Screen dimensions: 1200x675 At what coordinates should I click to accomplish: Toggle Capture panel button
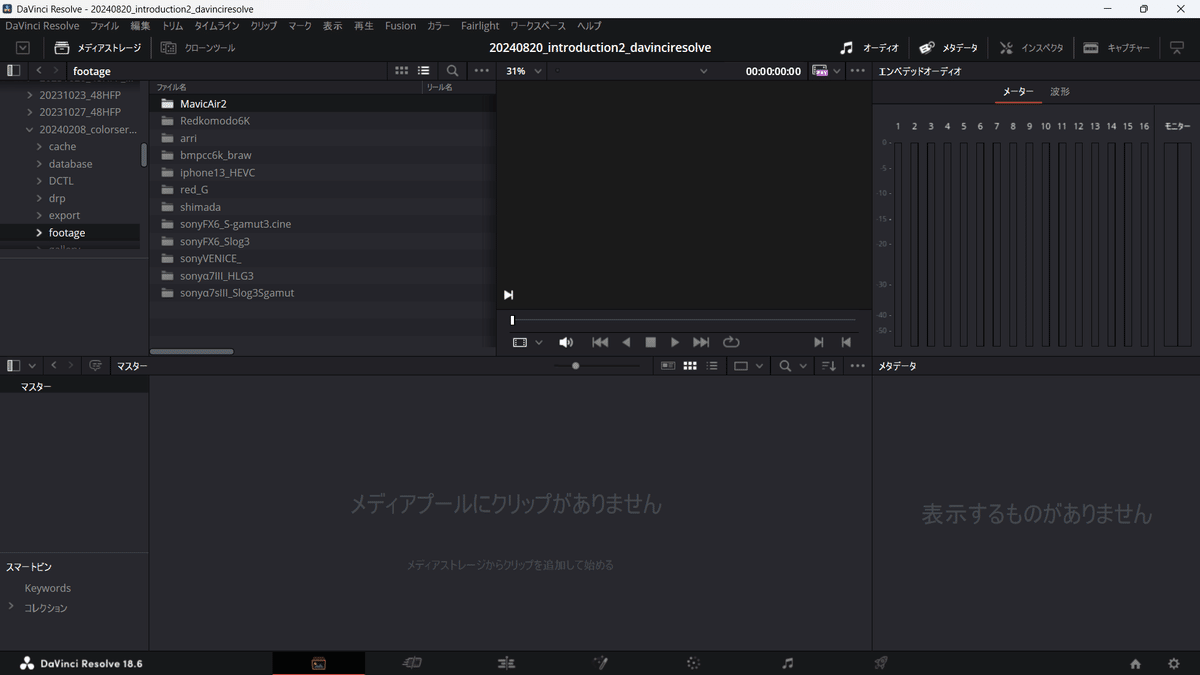pos(1117,48)
